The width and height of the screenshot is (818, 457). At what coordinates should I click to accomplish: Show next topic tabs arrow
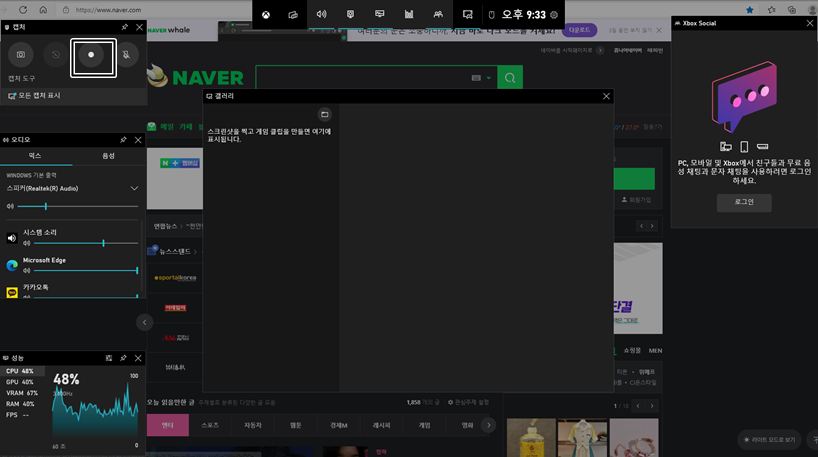(x=488, y=425)
